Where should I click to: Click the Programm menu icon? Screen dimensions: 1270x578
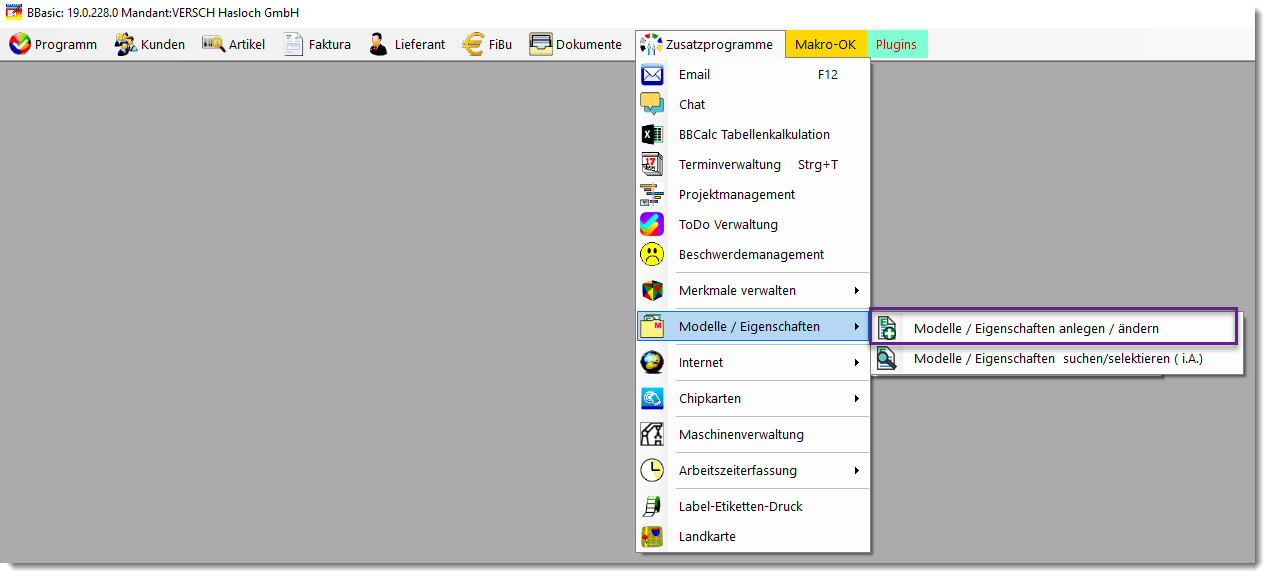[20, 44]
